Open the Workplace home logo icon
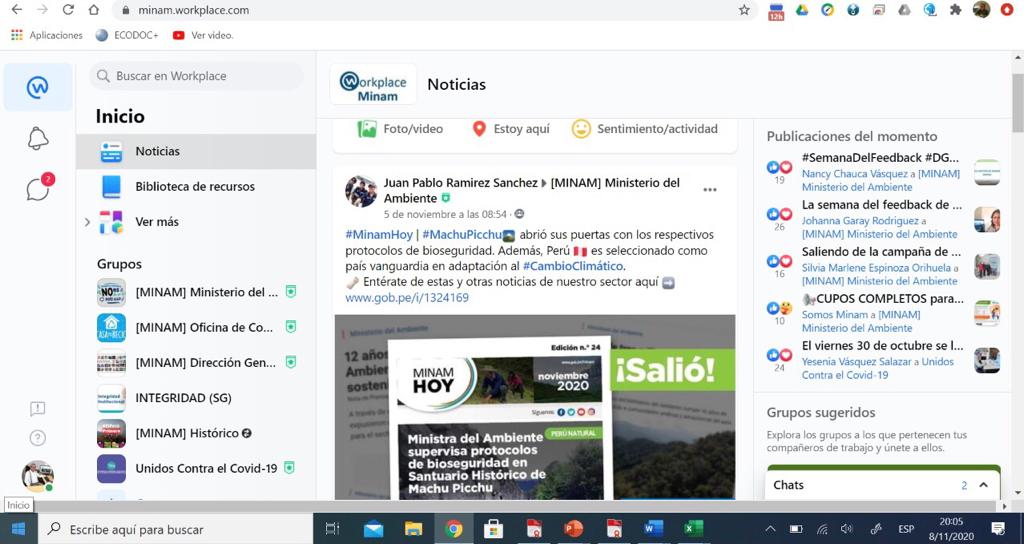 [38, 87]
